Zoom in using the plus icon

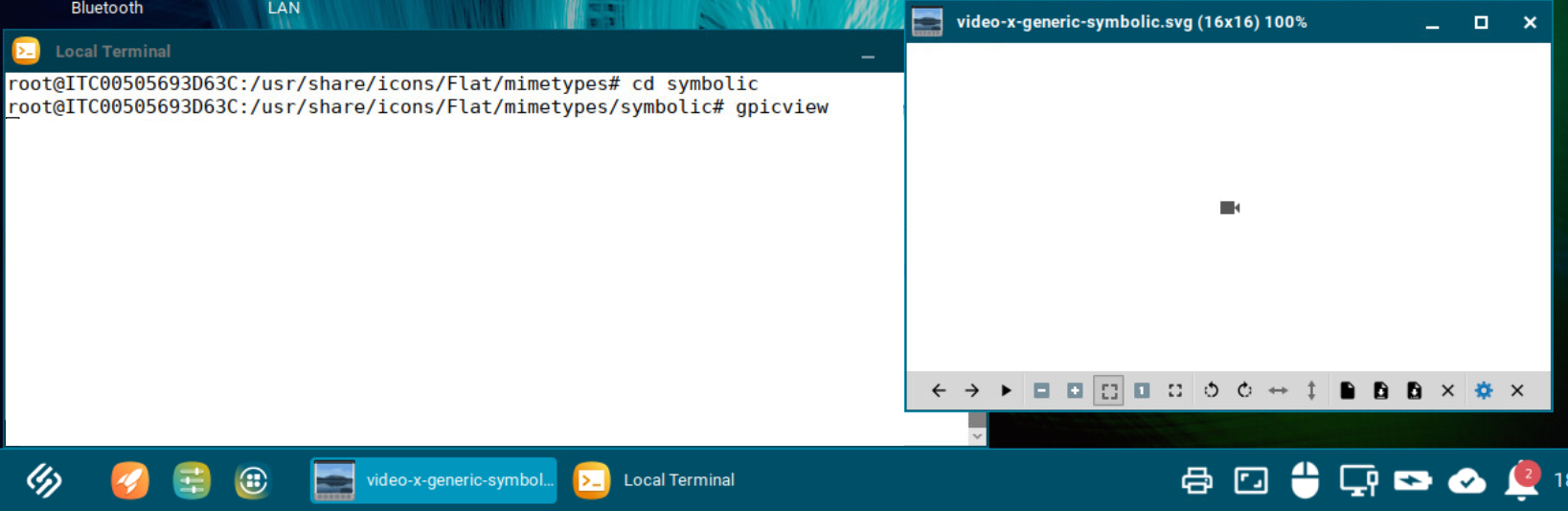(1075, 390)
